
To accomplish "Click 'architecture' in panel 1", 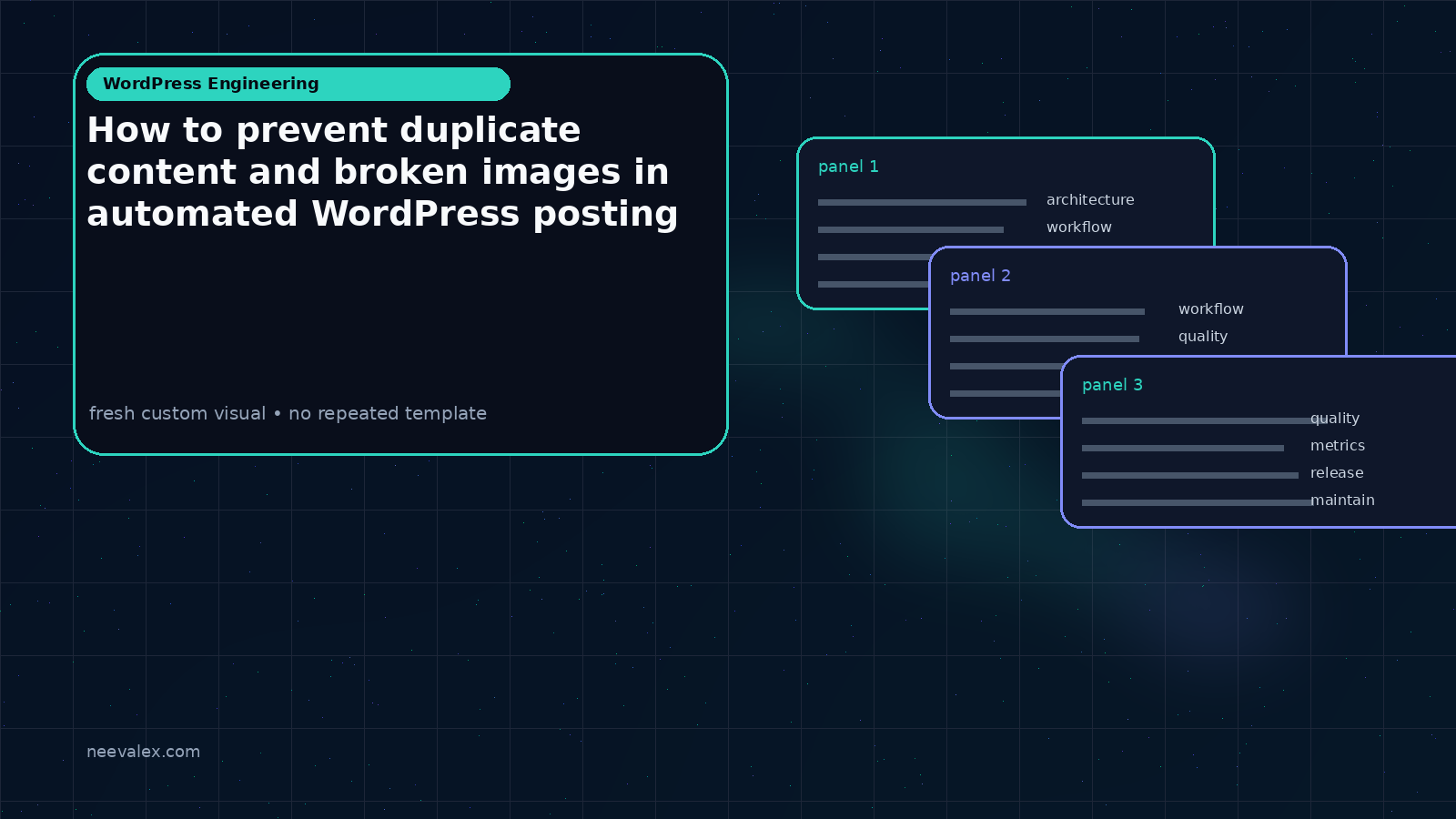I will click(1090, 199).
